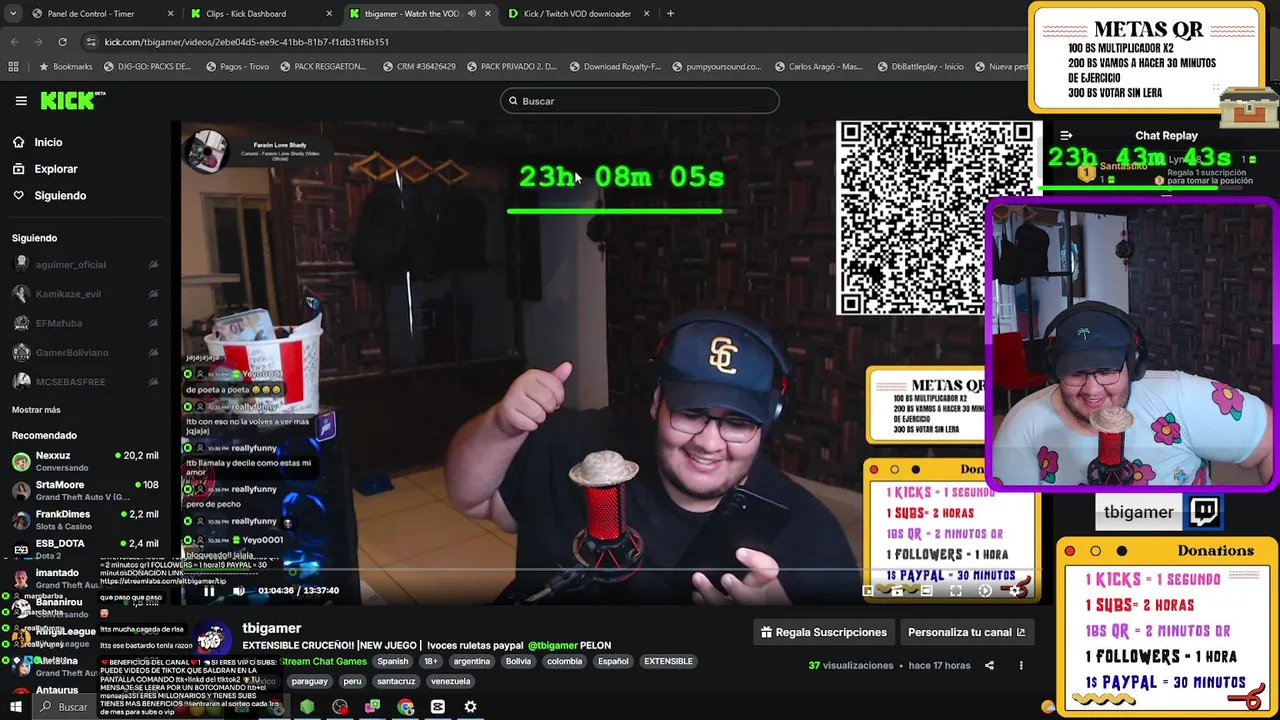
Task: Select the argentina tag
Action: 471,661
